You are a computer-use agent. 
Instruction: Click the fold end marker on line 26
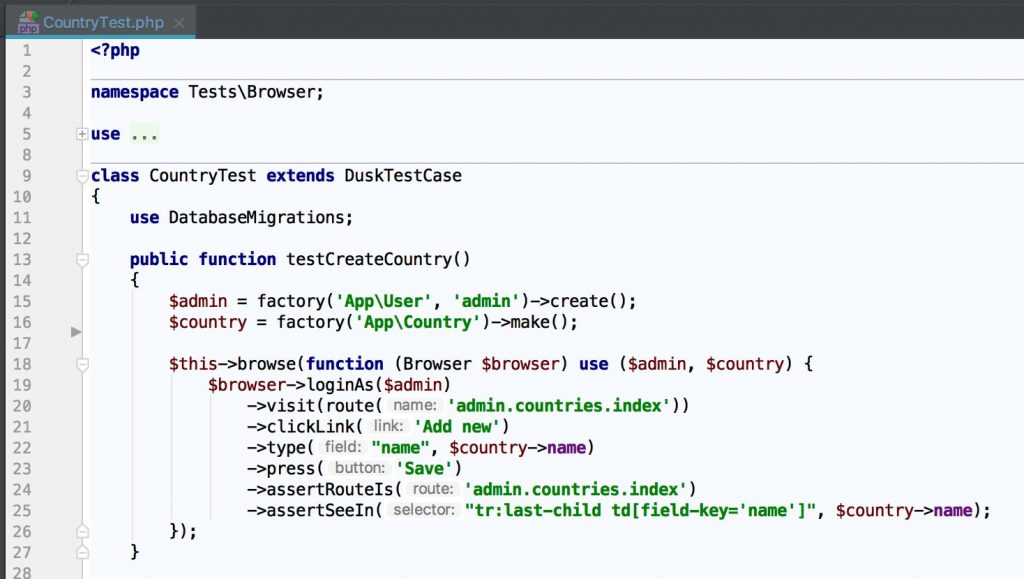82,531
